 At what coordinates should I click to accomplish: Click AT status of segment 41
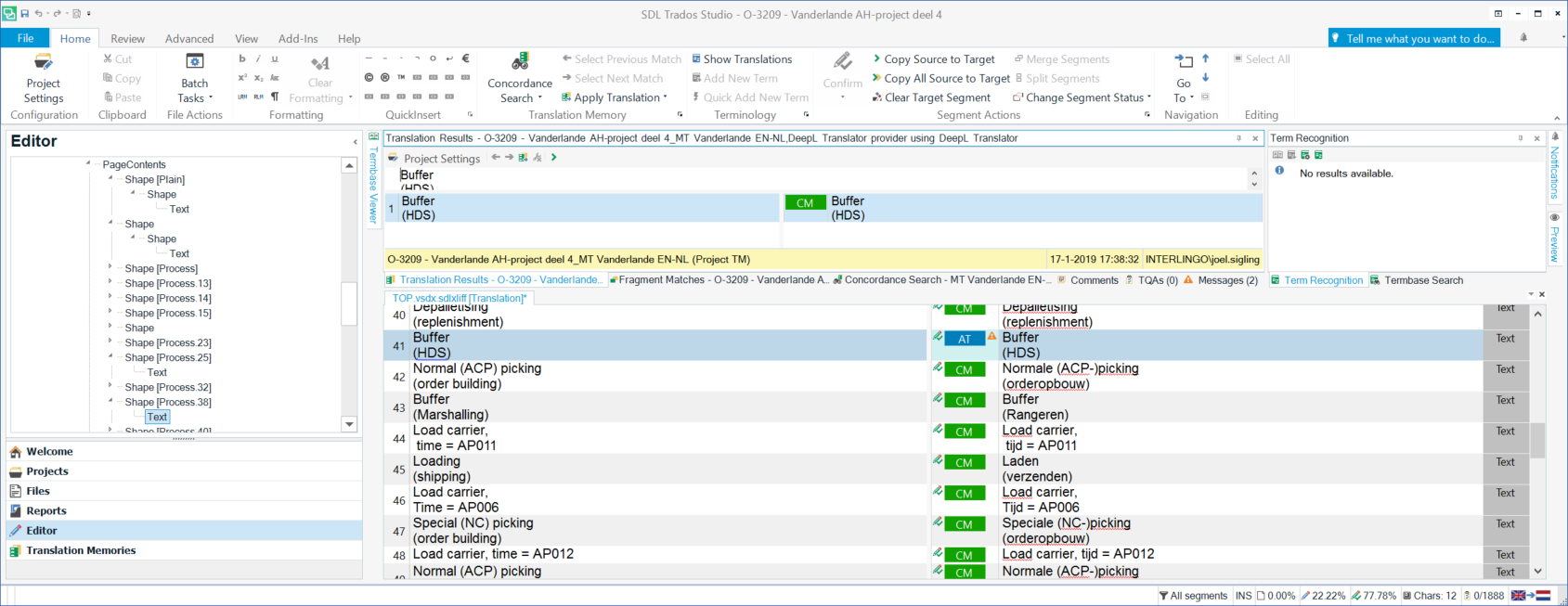(965, 339)
